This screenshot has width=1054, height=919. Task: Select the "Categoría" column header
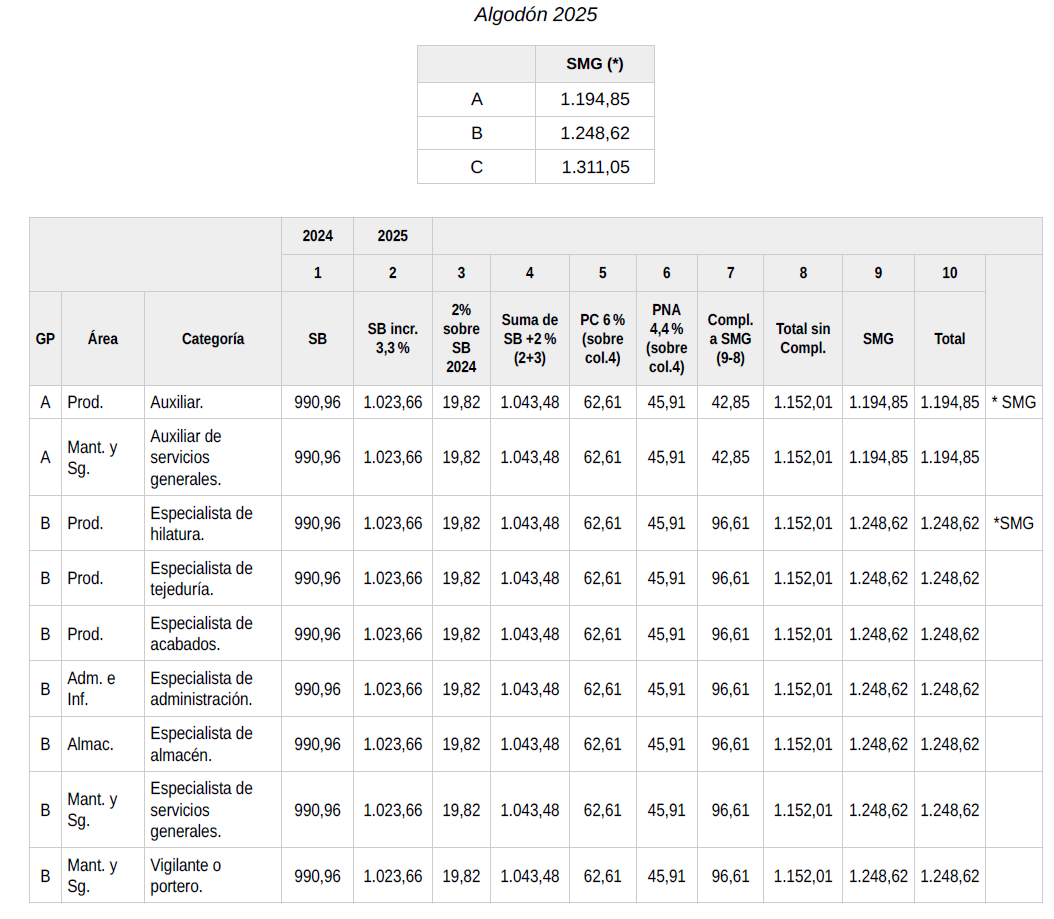(212, 339)
